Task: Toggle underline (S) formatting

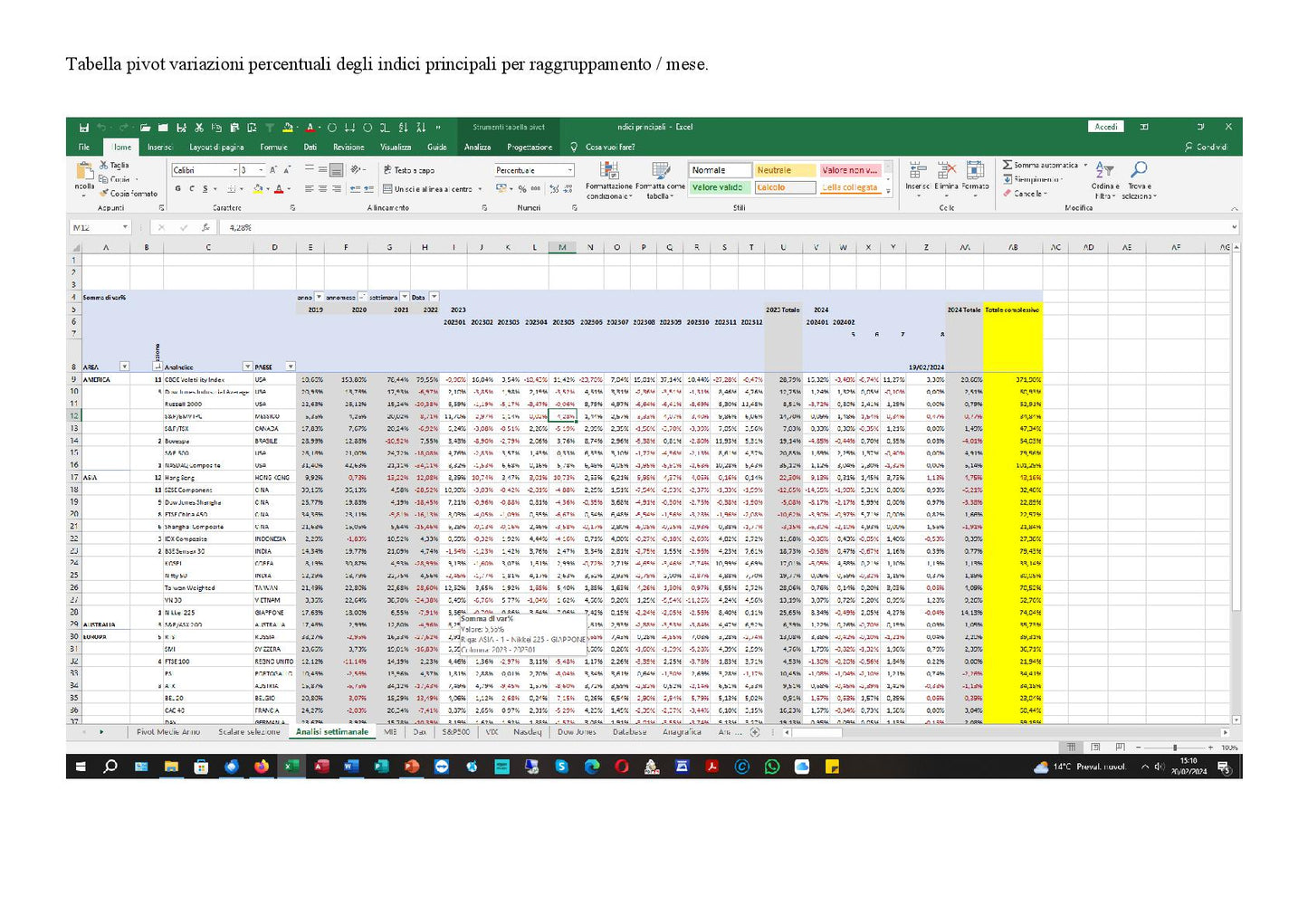Action: point(205,188)
